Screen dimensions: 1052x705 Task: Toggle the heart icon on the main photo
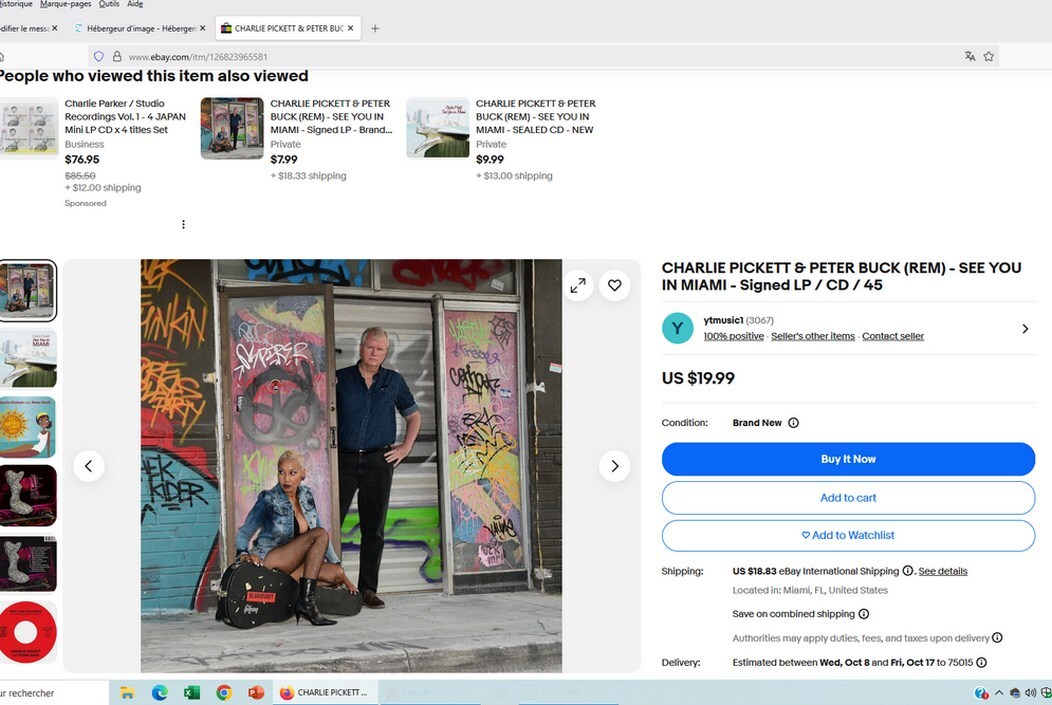[x=614, y=285]
